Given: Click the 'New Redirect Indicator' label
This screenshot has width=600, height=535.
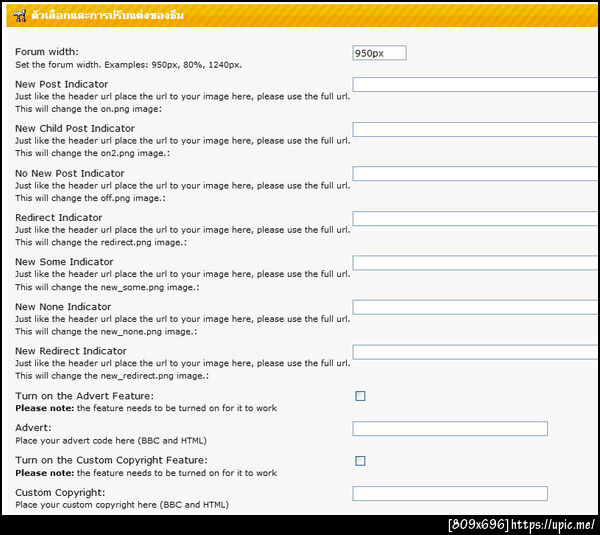Looking at the screenshot, I should [71, 351].
